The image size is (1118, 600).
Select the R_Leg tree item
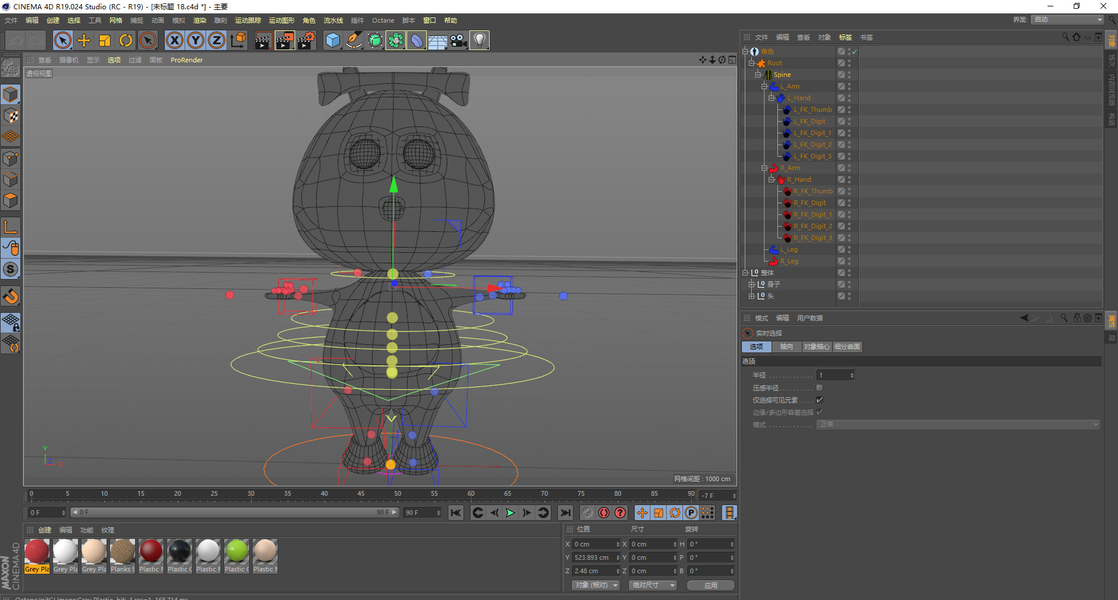click(789, 262)
